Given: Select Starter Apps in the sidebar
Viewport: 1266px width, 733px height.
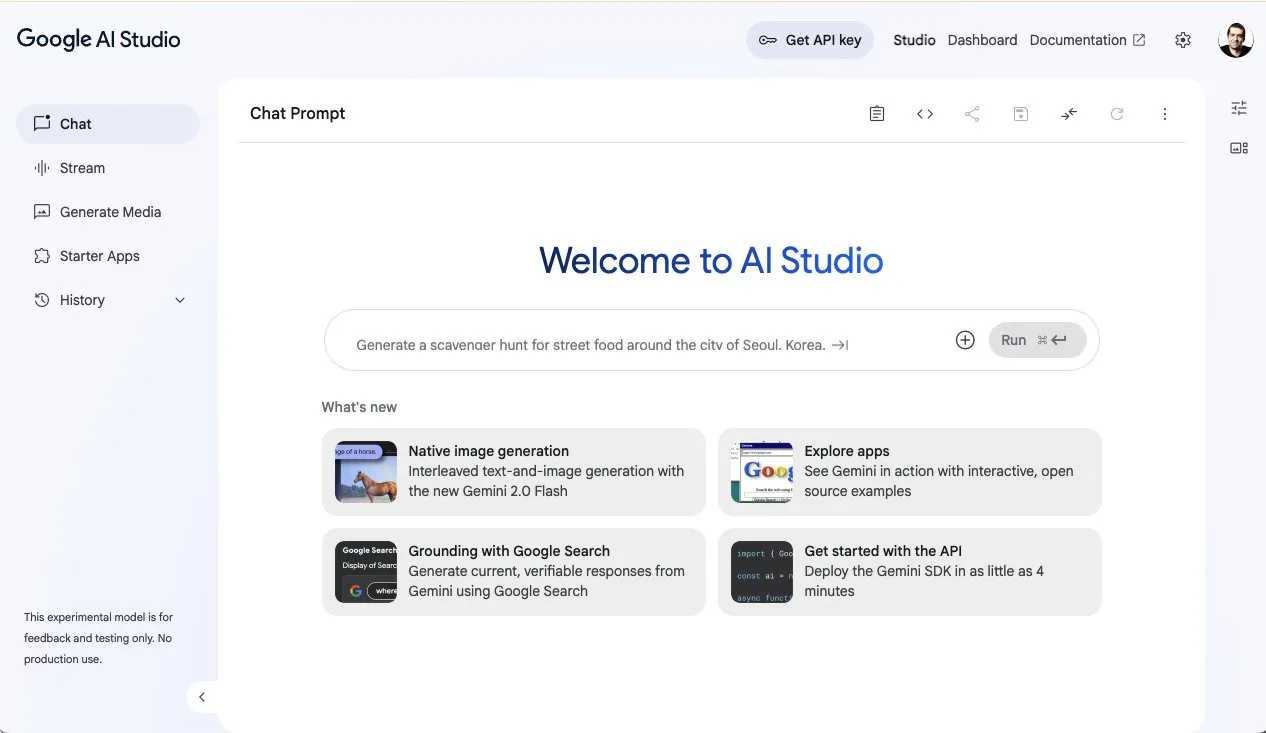Looking at the screenshot, I should tap(108, 256).
